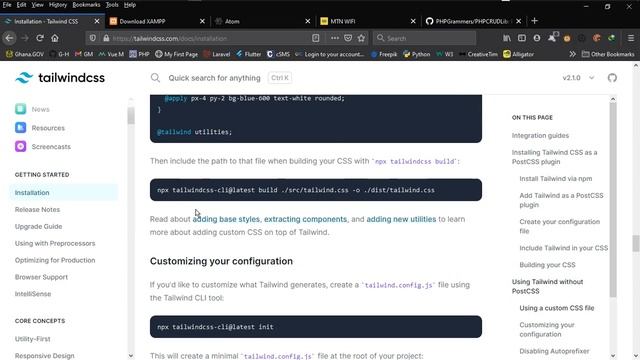This screenshot has width=640, height=360.
Task: Bookmark this page with star icon
Action: click(x=361, y=38)
